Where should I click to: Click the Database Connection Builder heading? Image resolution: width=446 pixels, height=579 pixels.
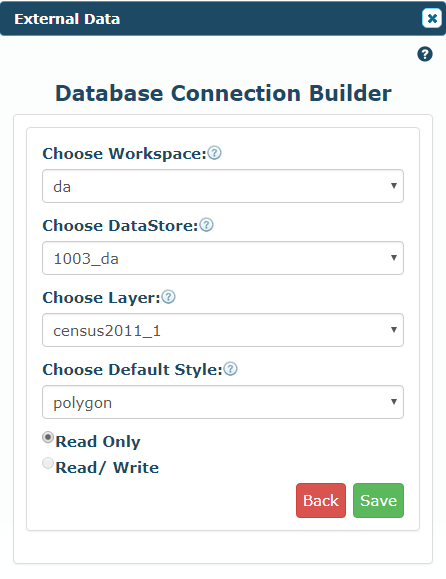tap(223, 93)
